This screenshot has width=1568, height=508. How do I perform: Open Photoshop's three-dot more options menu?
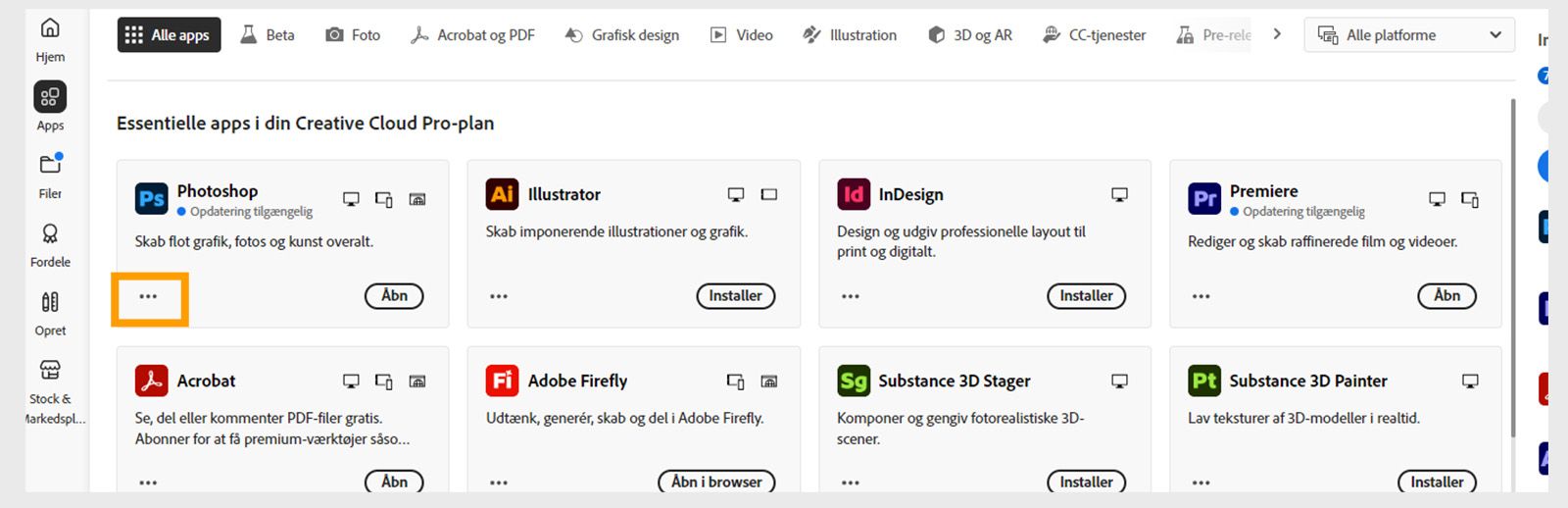(148, 296)
